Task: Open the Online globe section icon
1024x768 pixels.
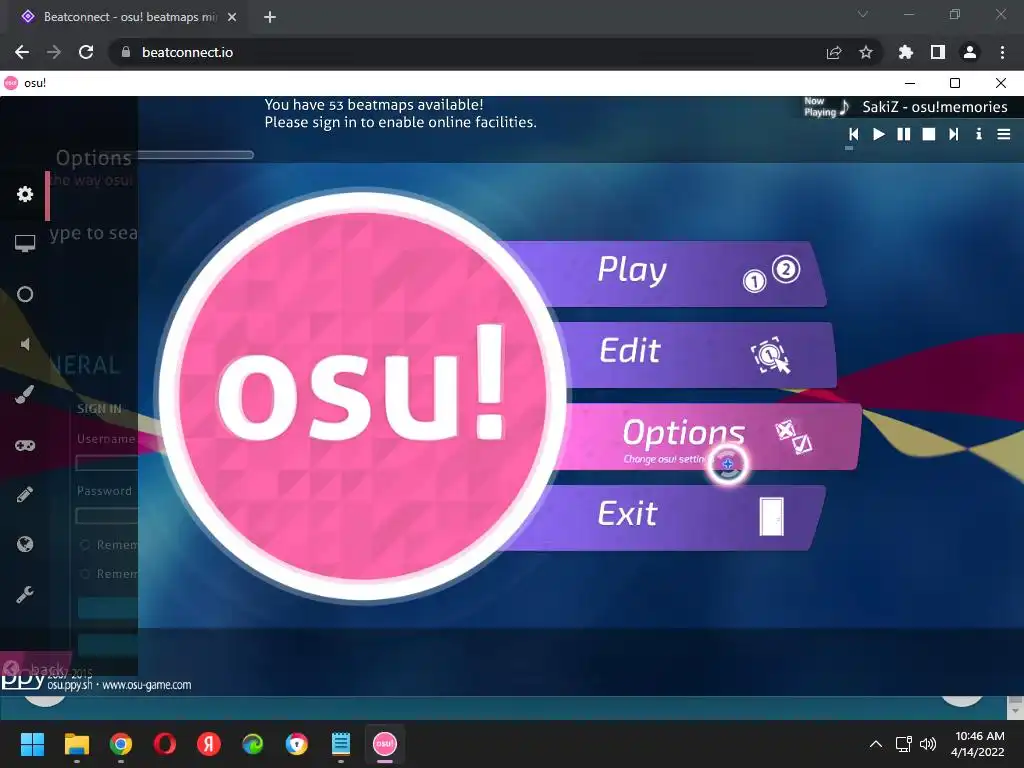Action: click(25, 544)
